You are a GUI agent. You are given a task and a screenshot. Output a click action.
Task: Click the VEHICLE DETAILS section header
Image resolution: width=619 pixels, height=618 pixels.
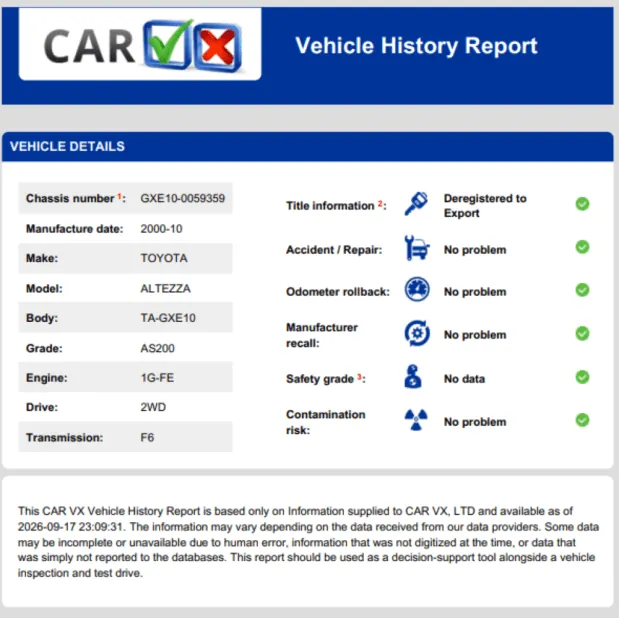(x=308, y=147)
